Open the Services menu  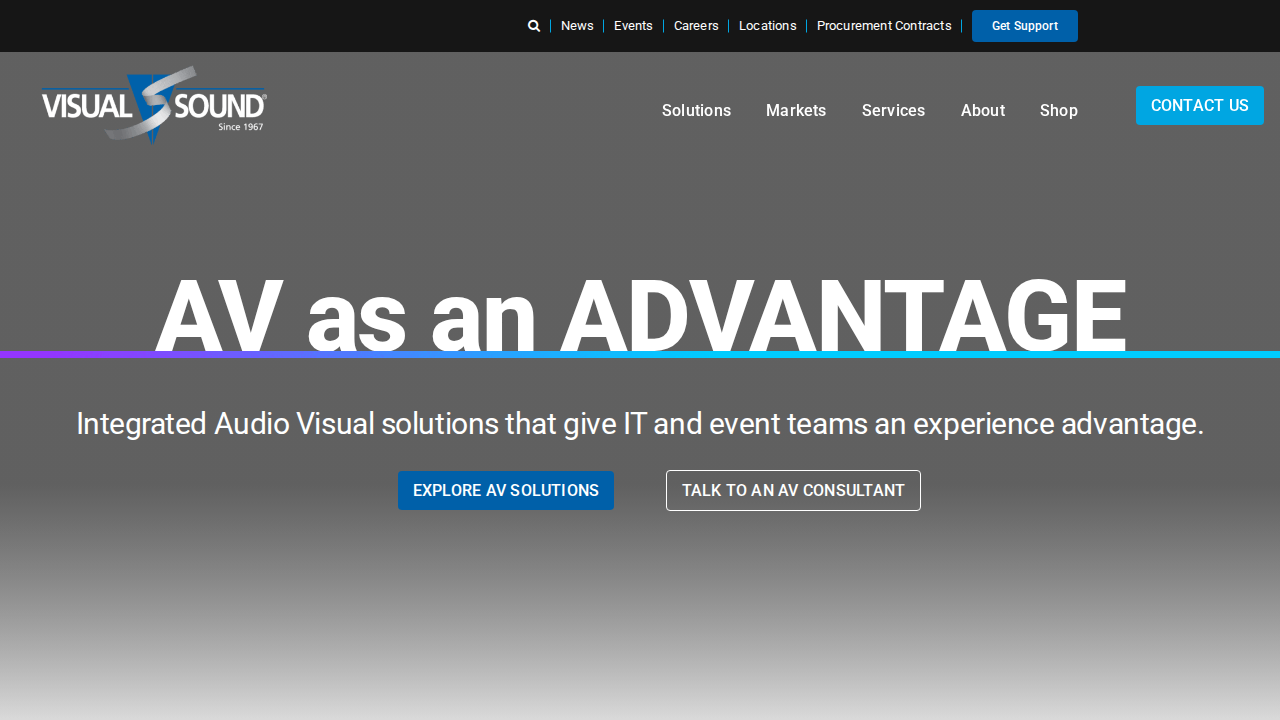[893, 111]
